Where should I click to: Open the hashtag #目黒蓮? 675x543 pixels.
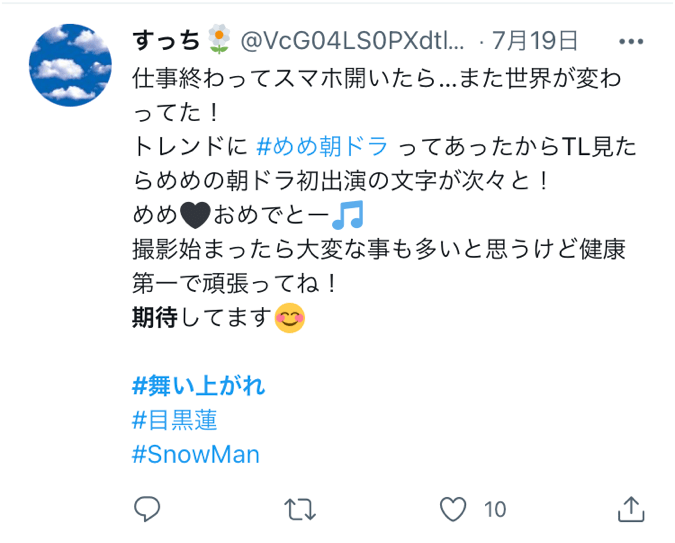(175, 420)
